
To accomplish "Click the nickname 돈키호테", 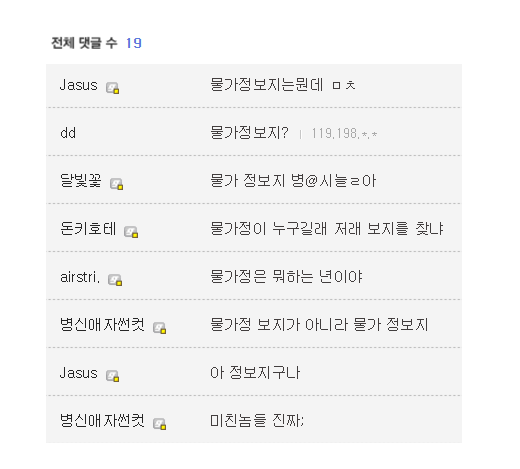I will coord(88,229).
